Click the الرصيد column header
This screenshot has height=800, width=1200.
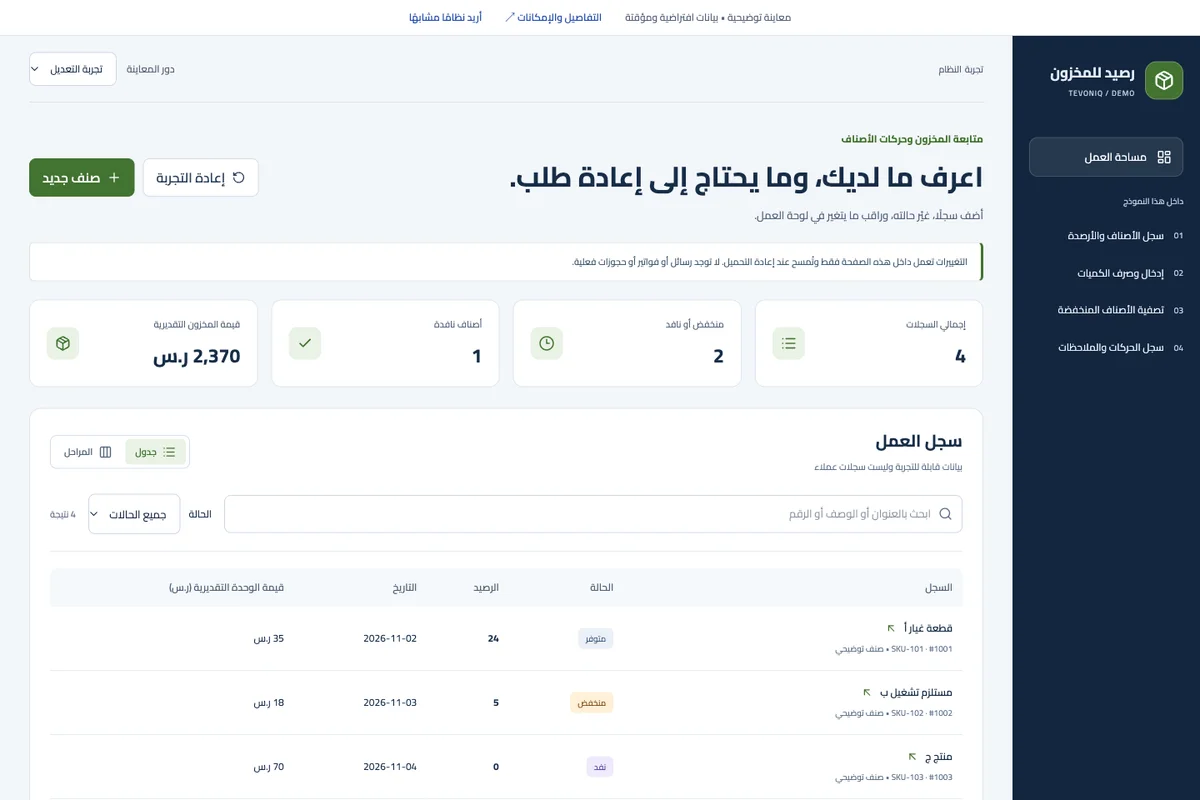click(486, 588)
